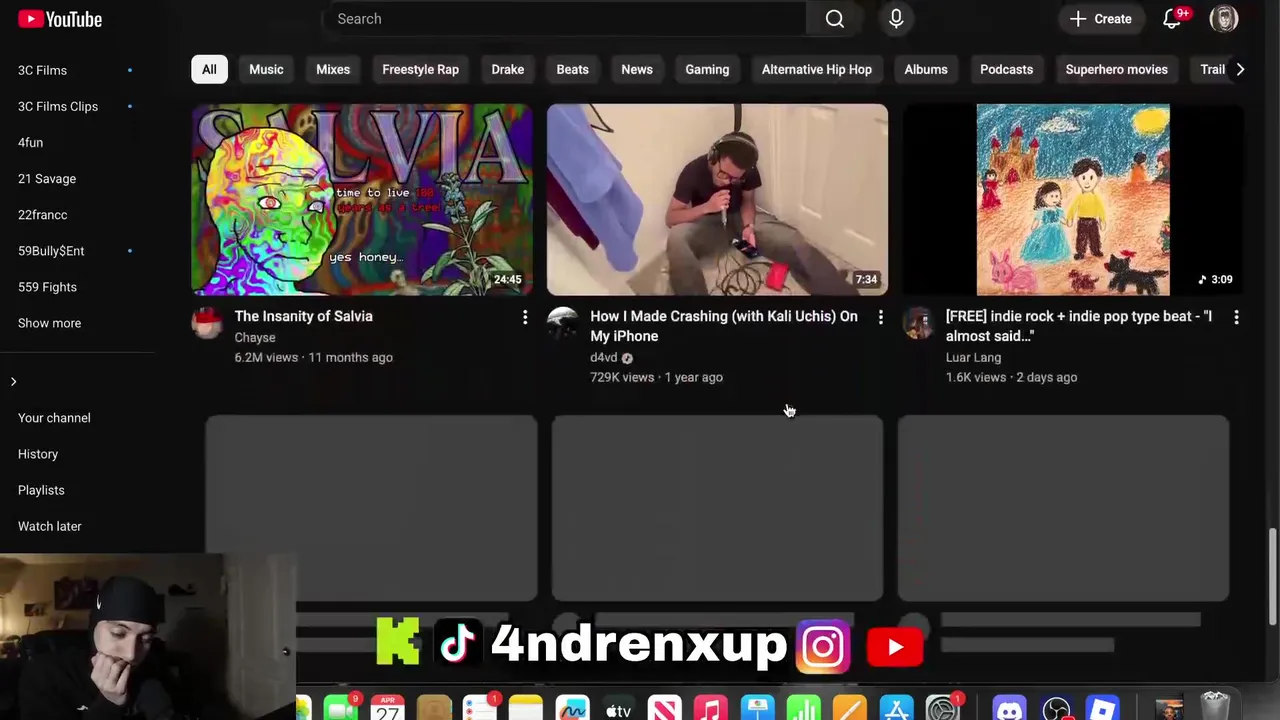Open the account avatar menu
Image resolution: width=1280 pixels, height=720 pixels.
(x=1224, y=19)
